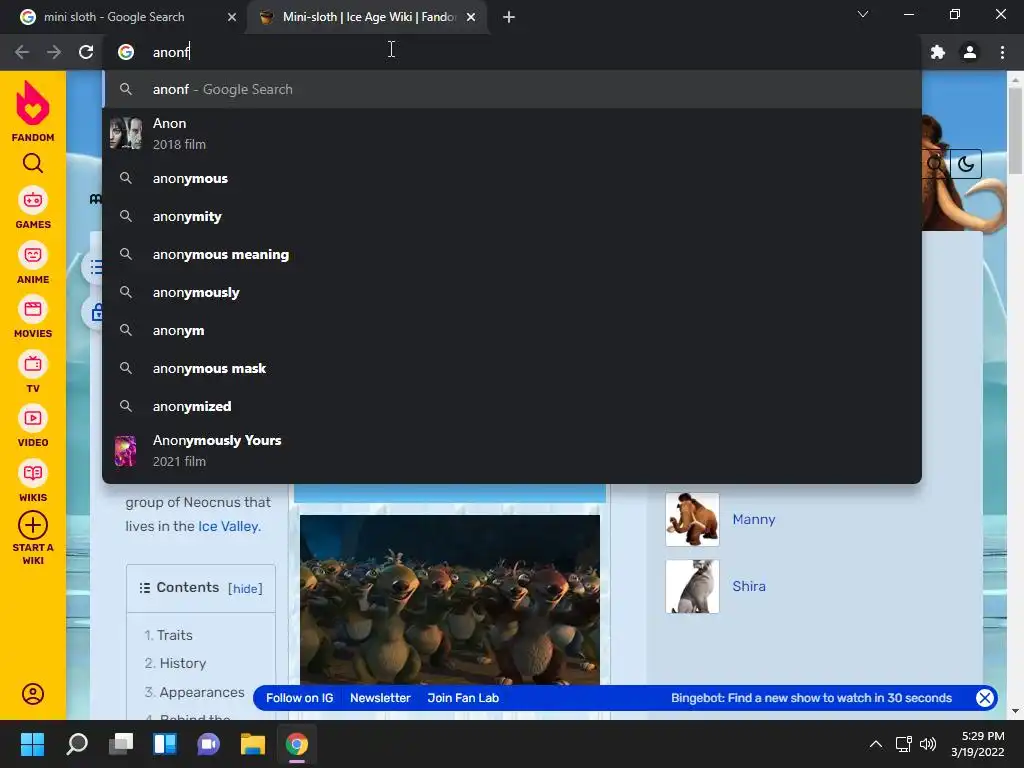Open Fandom sidebar search icon
This screenshot has width=1024, height=768.
tap(33, 163)
